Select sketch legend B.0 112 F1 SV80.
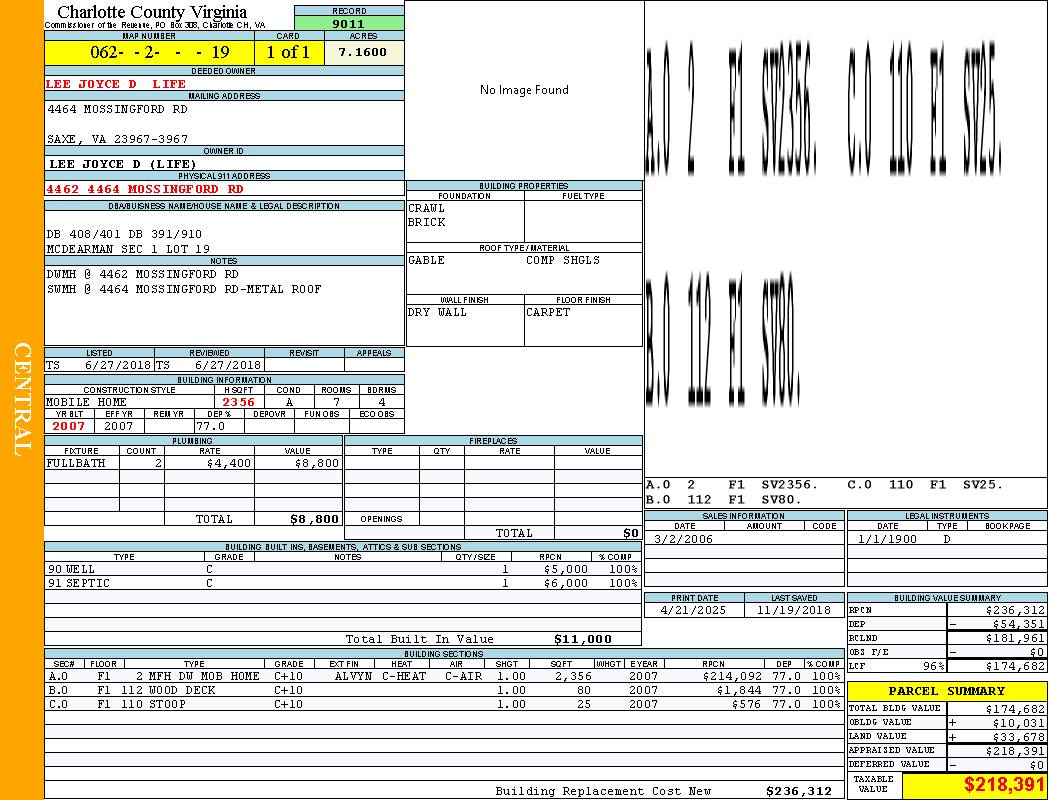This screenshot has height=800, width=1050. 724,499
